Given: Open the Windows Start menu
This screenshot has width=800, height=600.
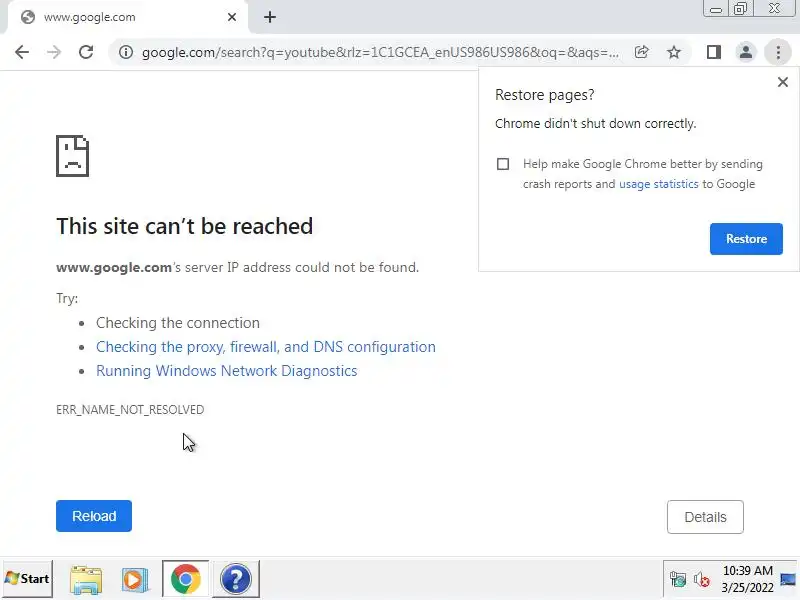Looking at the screenshot, I should 28,579.
